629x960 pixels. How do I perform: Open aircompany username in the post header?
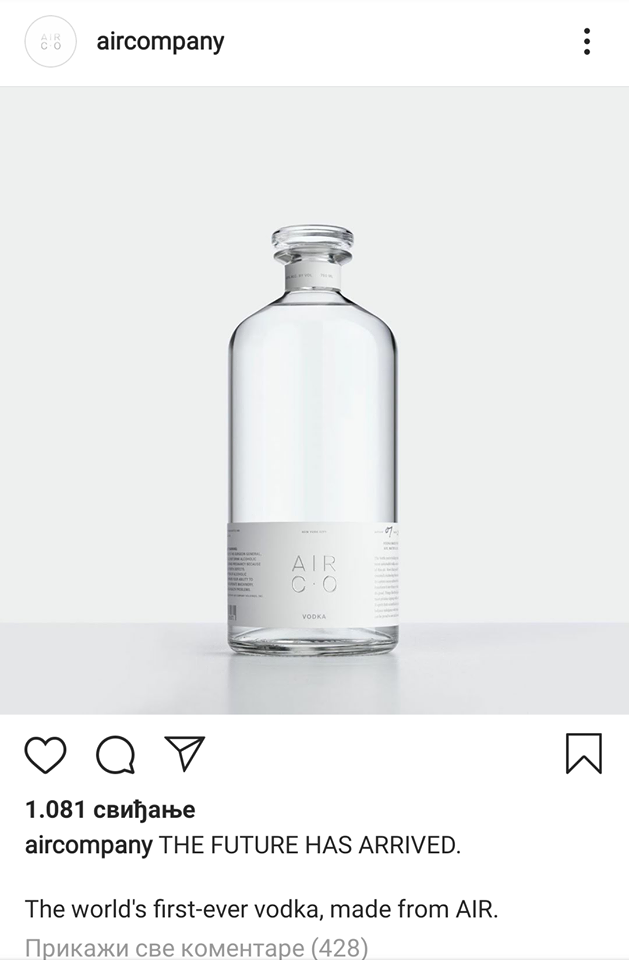coord(160,42)
